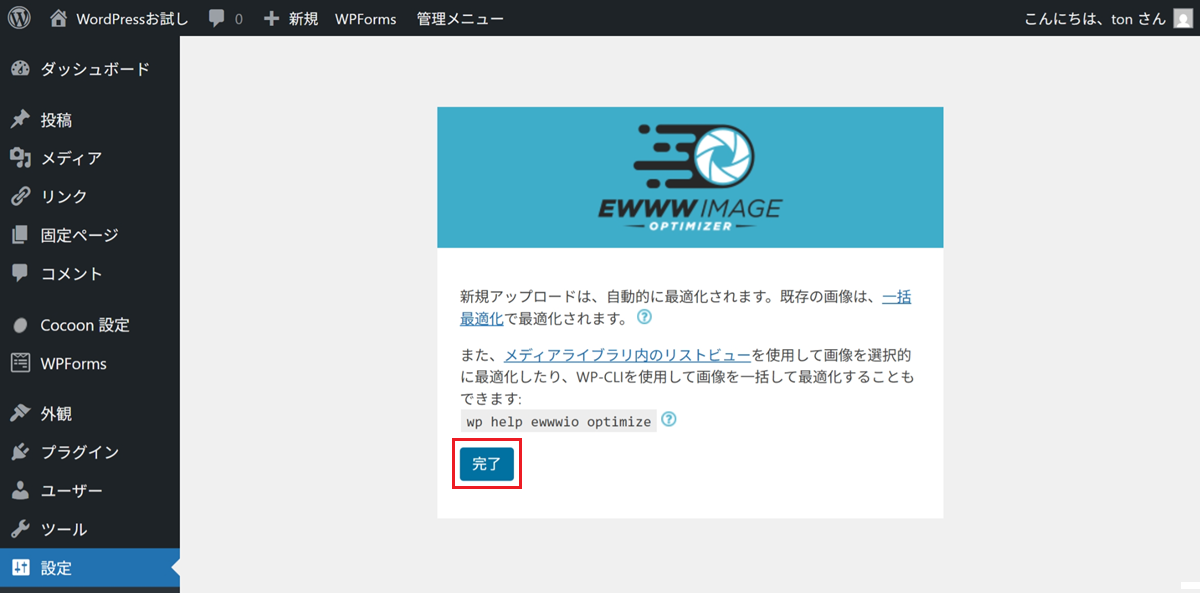Open the comments bubble icon in admin bar
The height and width of the screenshot is (593, 1200).
[x=217, y=19]
